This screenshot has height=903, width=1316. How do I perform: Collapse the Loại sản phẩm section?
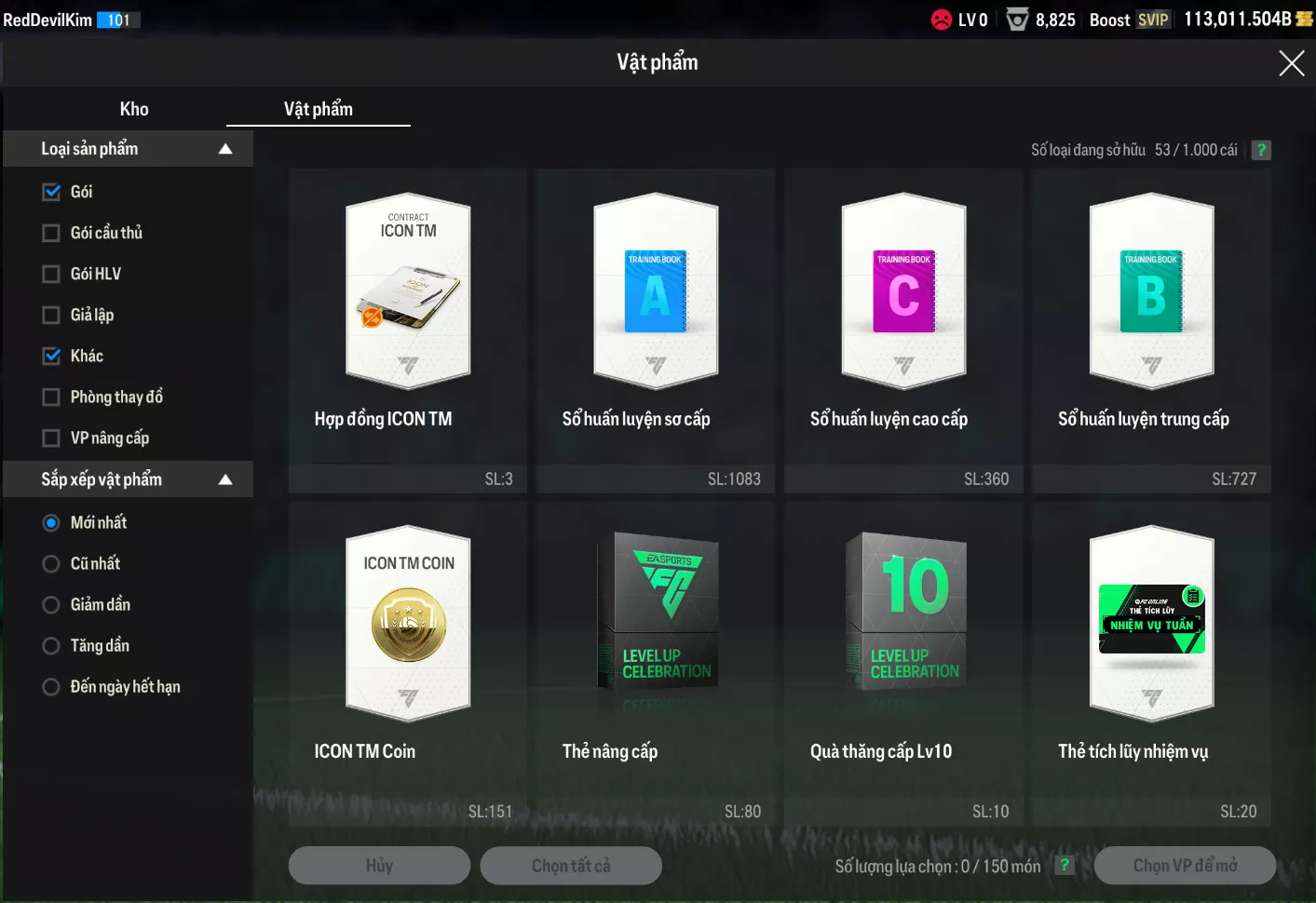[x=224, y=149]
